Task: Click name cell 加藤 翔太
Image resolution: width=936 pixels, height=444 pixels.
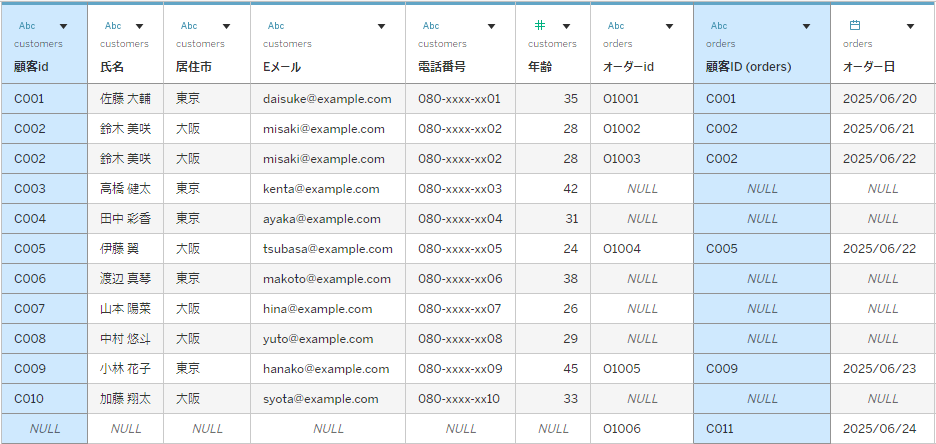Action: point(125,399)
